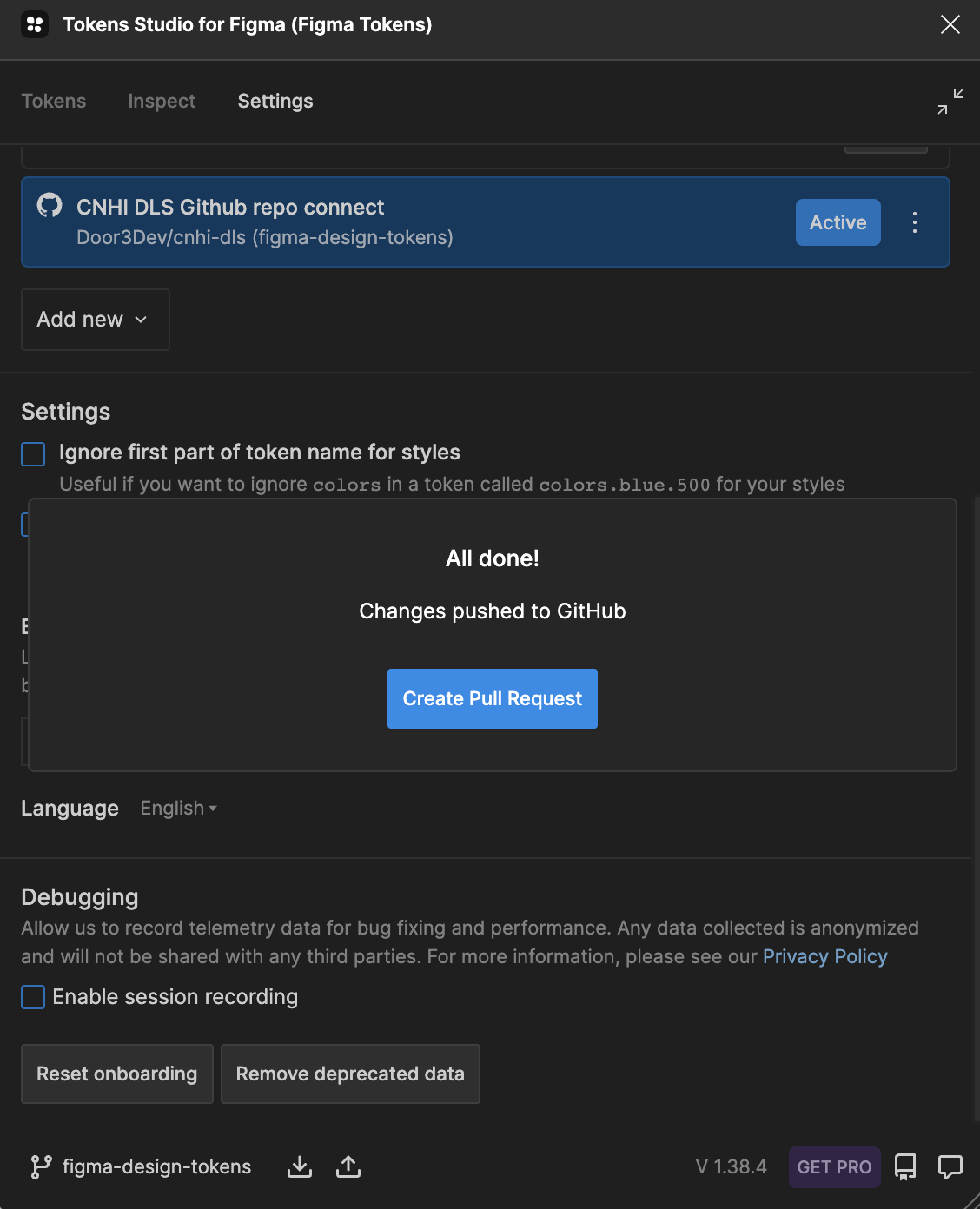
Task: Open the English language dropdown
Action: point(179,809)
